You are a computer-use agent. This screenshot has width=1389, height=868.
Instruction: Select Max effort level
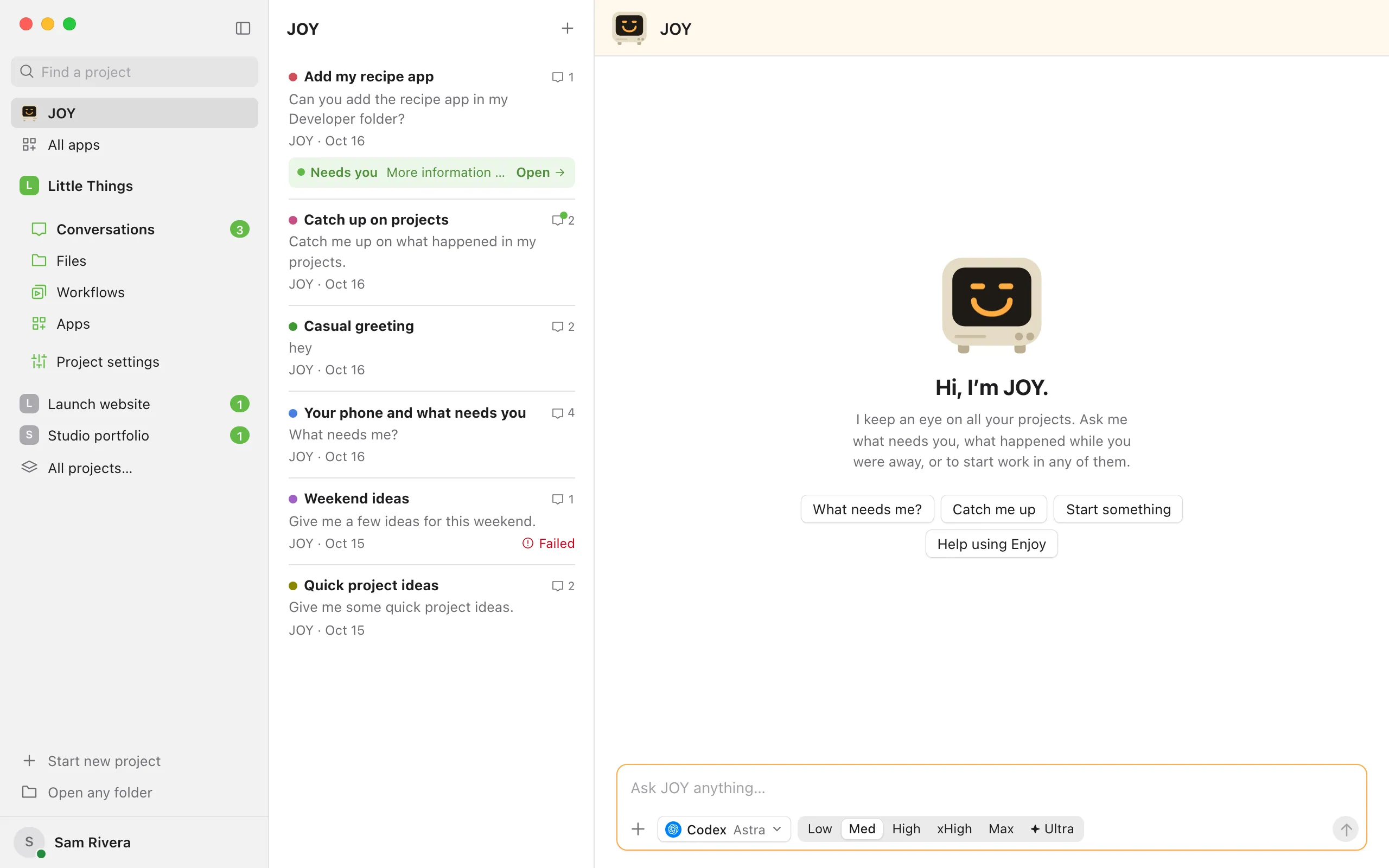point(1001,829)
